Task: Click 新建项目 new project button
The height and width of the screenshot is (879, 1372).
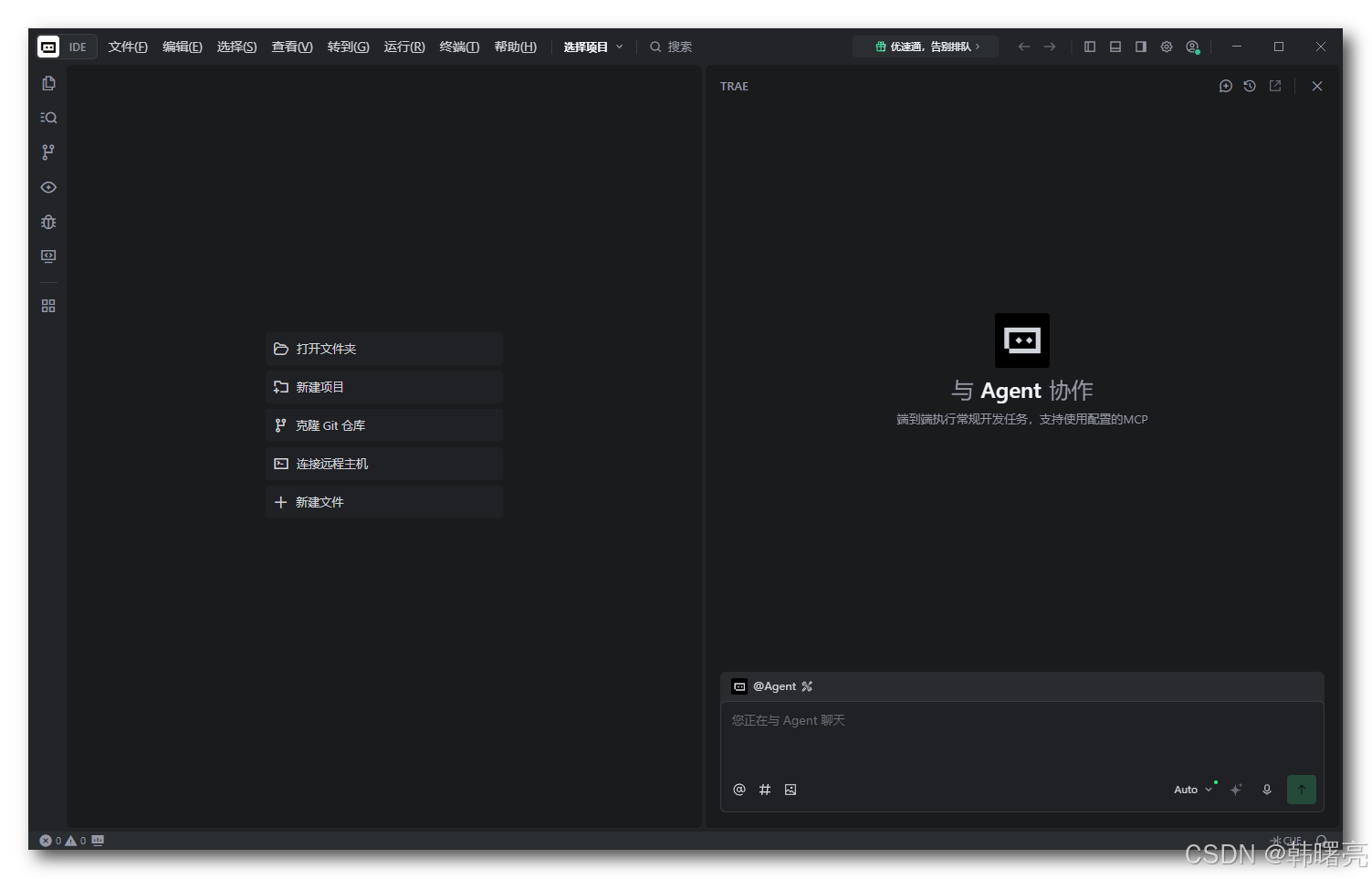Action: pyautogui.click(x=384, y=387)
